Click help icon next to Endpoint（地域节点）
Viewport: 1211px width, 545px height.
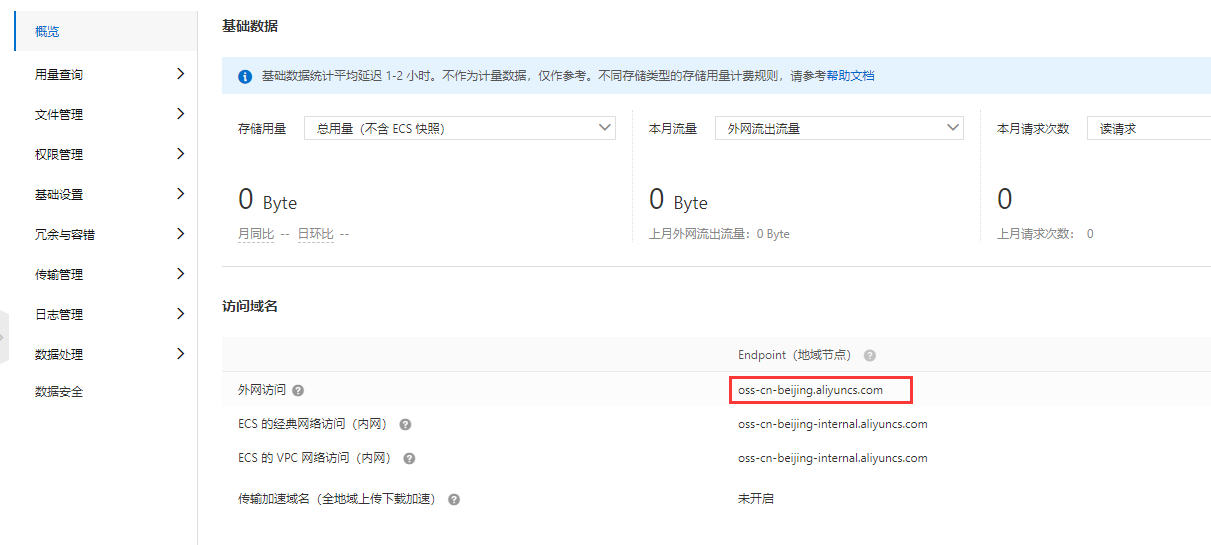(870, 355)
